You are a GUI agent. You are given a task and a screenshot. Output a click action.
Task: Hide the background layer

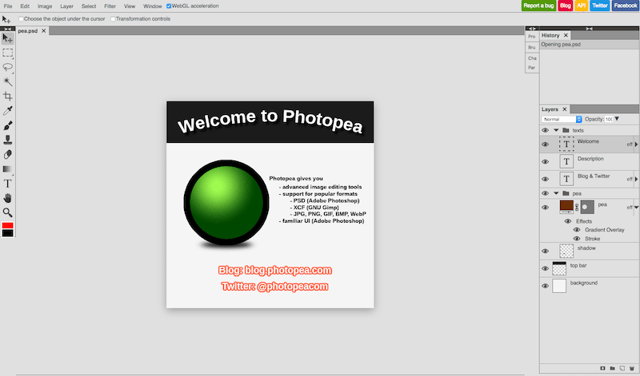click(x=545, y=286)
